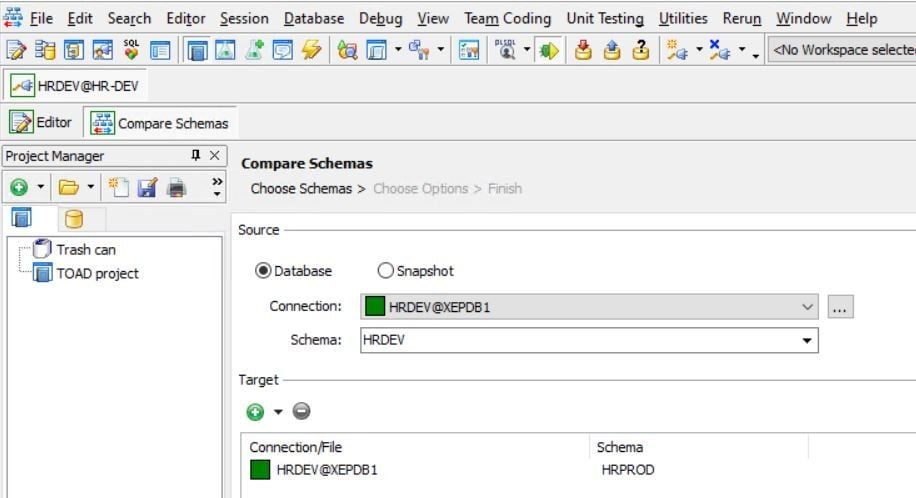Viewport: 916px width, 498px height.
Task: Close the Project Manager panel
Action: click(x=214, y=155)
